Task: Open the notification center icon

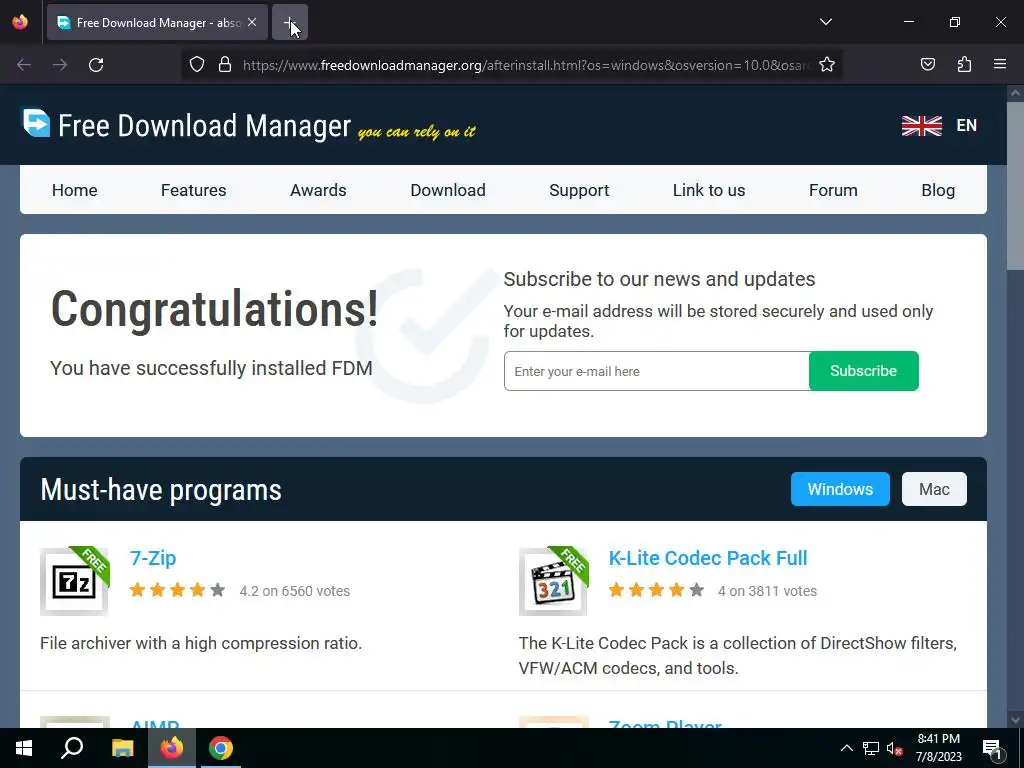Action: [992, 748]
